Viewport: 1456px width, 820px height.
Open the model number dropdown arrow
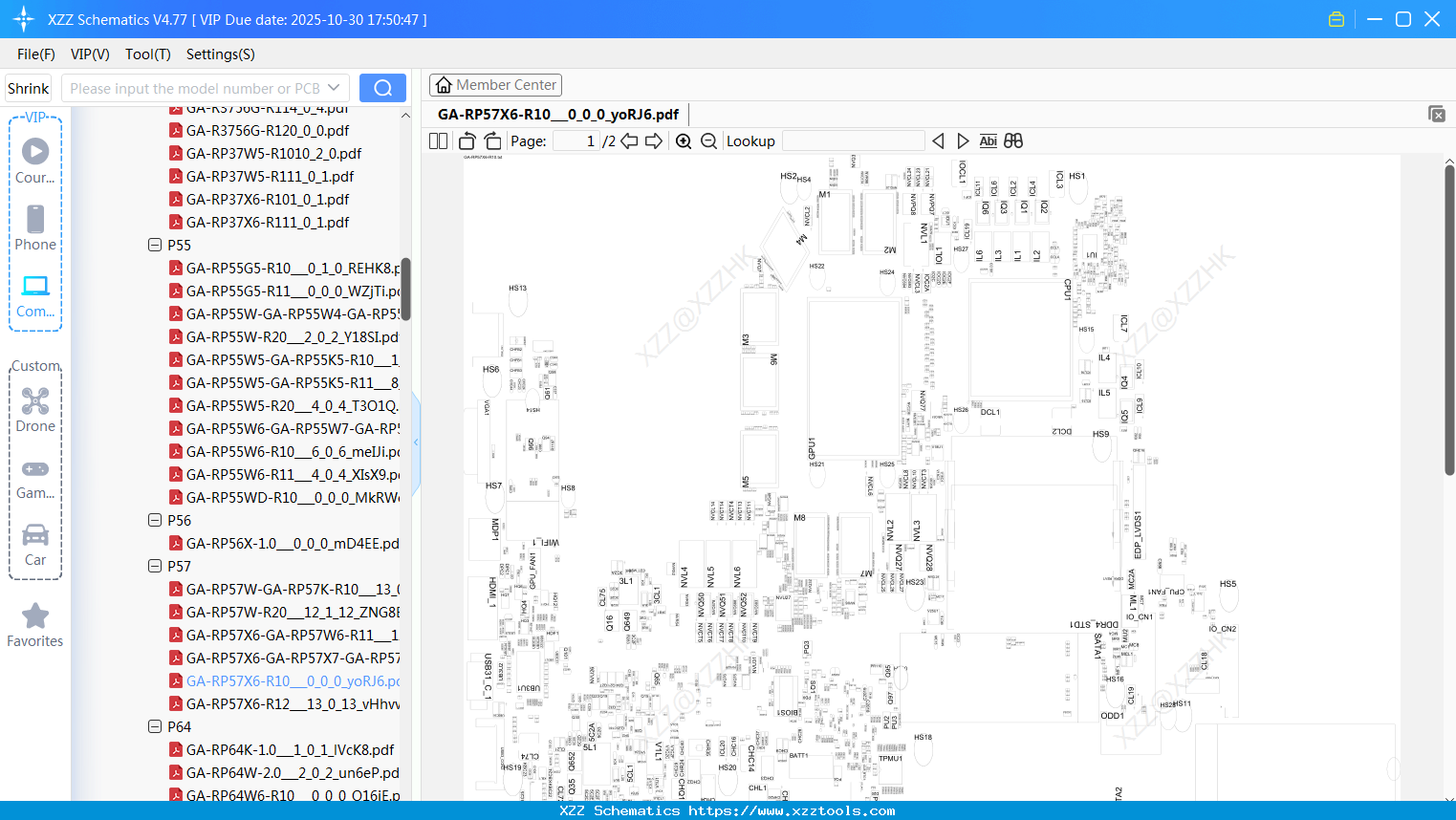coord(334,88)
